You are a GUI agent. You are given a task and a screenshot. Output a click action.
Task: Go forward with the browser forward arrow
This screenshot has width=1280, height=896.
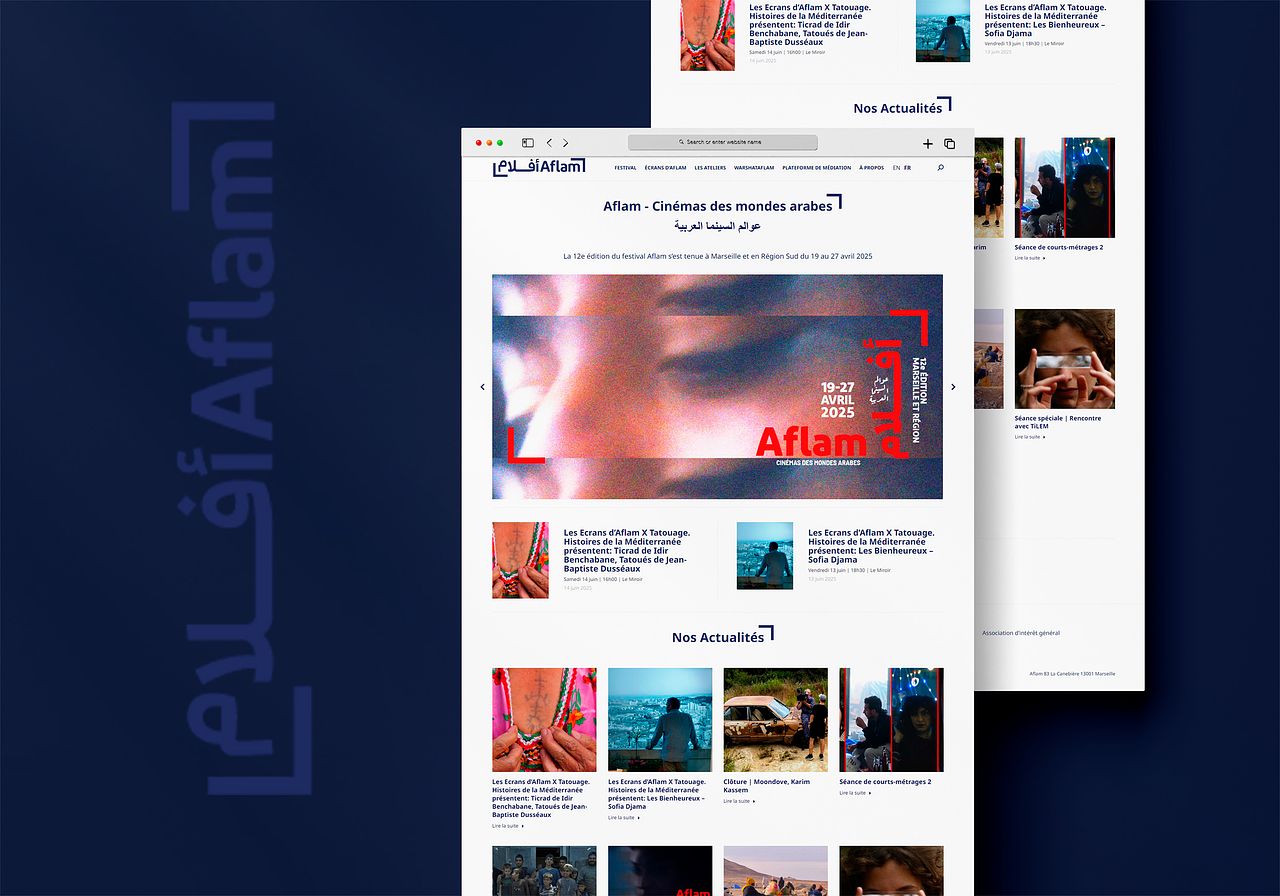(x=565, y=143)
